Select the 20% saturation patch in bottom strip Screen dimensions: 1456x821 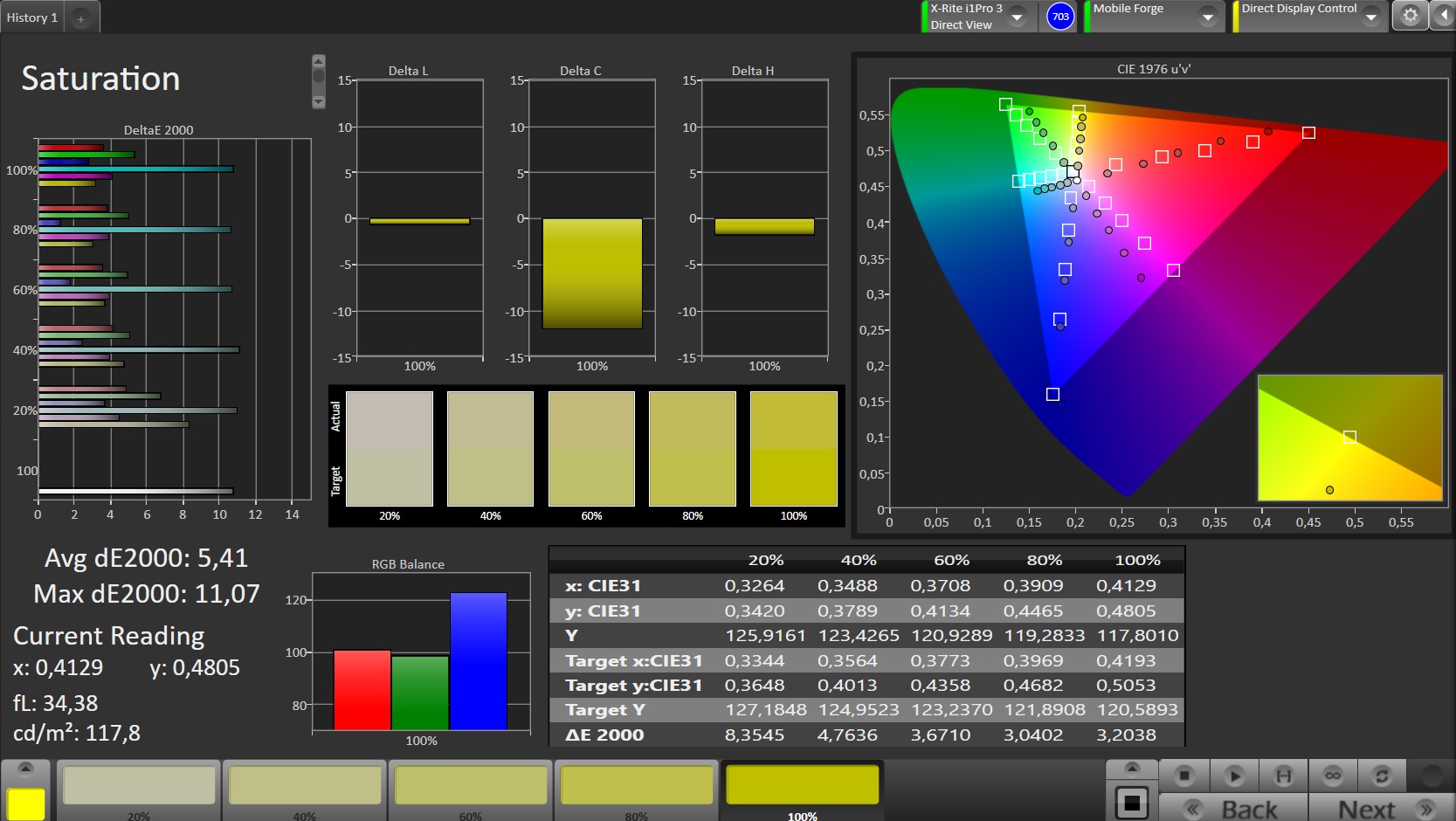click(139, 785)
